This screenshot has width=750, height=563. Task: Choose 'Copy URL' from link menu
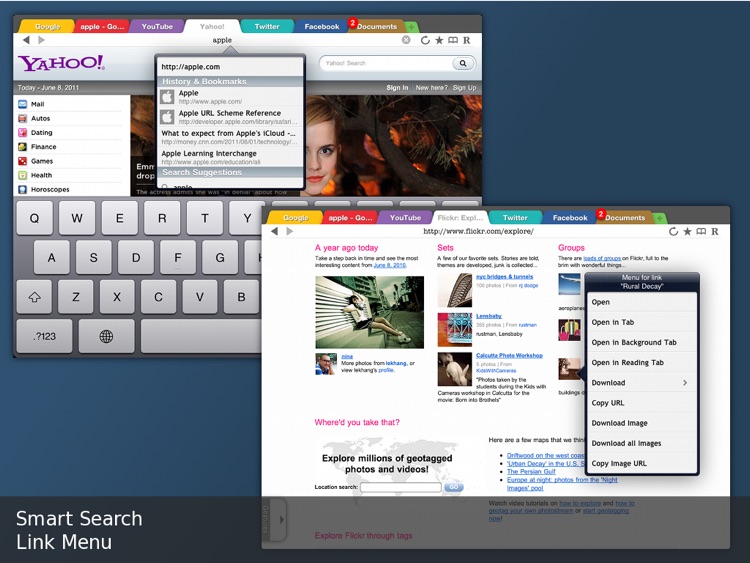[641, 403]
